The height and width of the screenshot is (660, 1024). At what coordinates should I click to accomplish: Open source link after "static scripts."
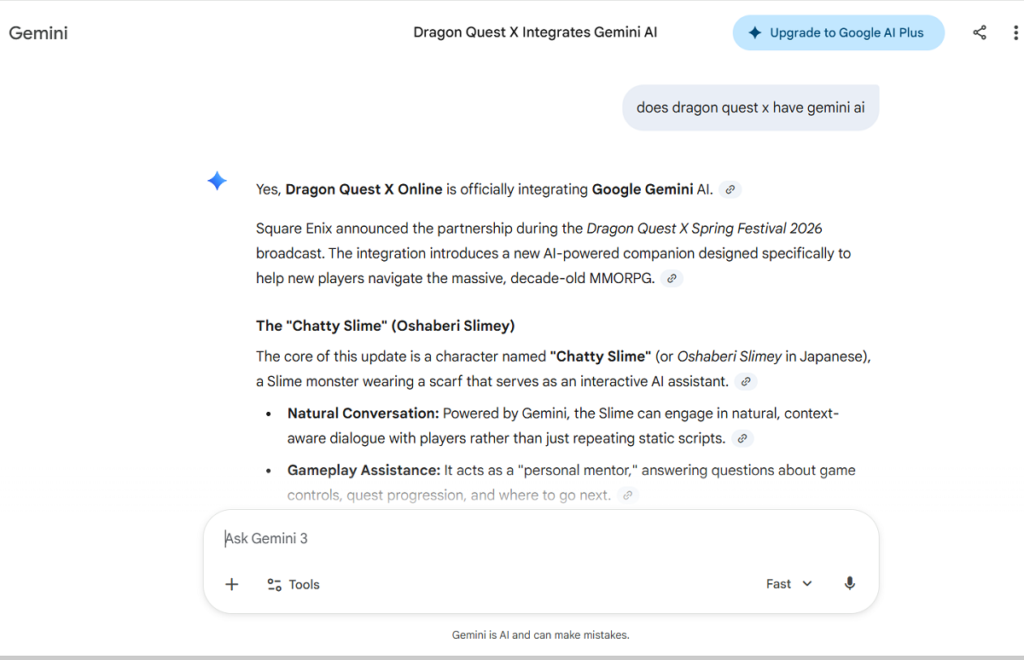click(x=741, y=439)
